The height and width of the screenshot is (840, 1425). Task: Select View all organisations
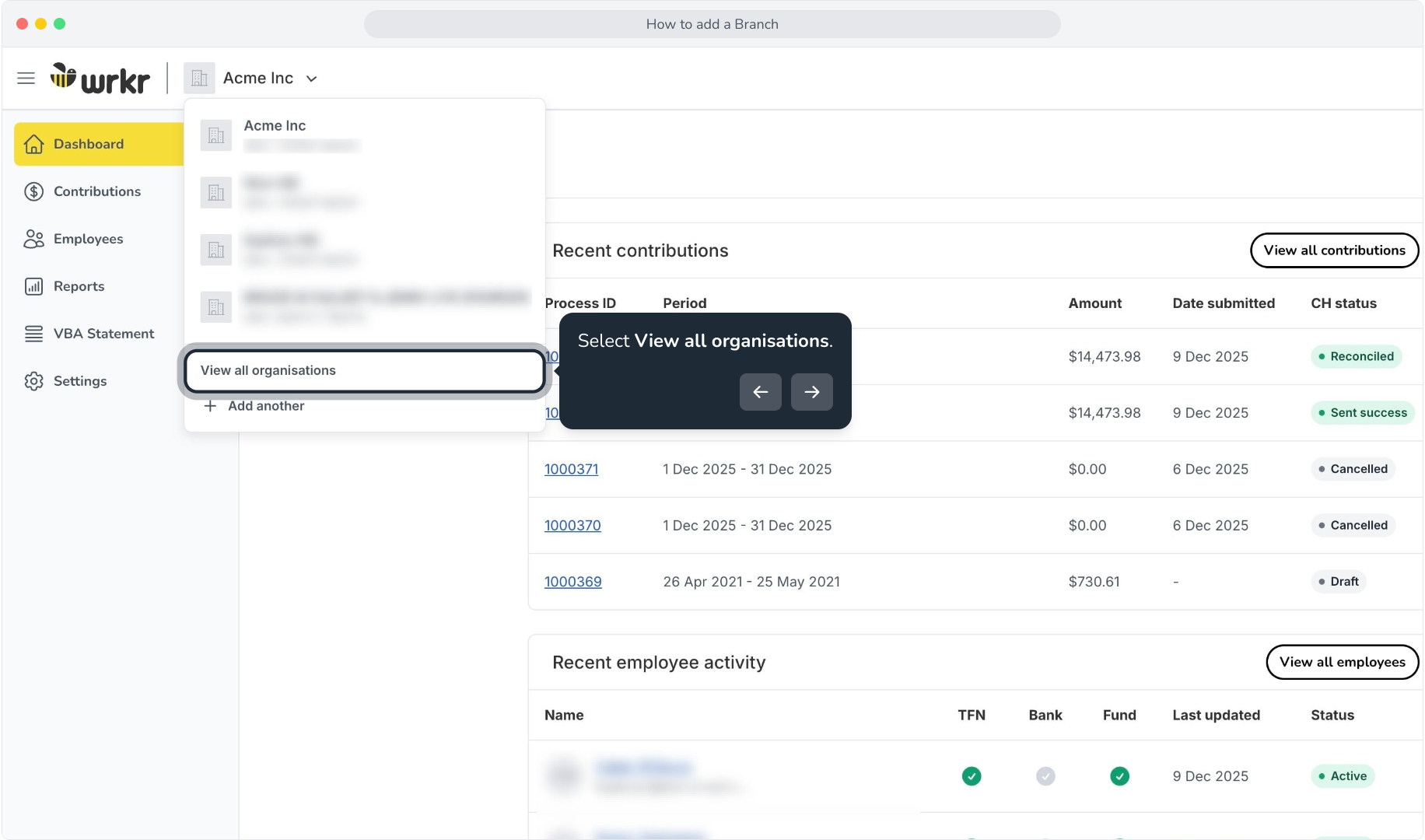tap(364, 371)
